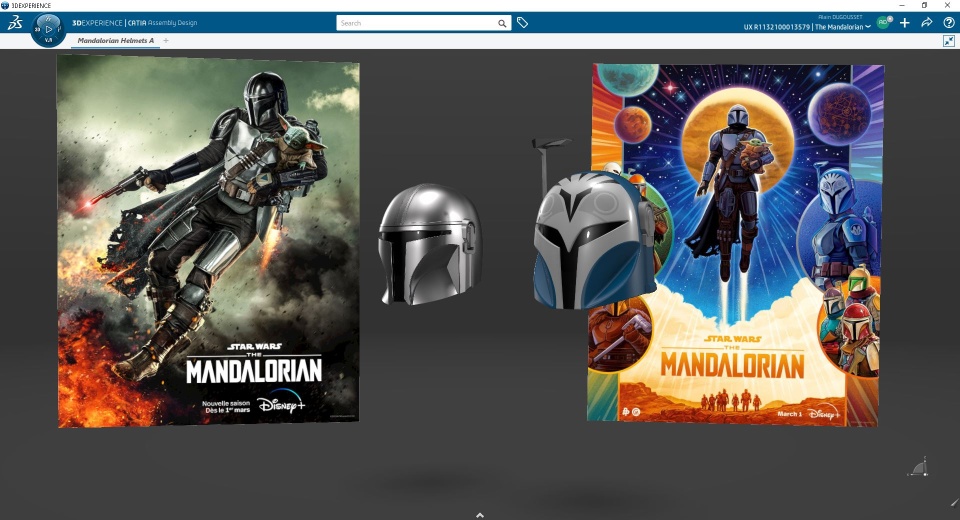This screenshot has height=520, width=960.
Task: Select the V.R south compass quadrant
Action: [49, 40]
